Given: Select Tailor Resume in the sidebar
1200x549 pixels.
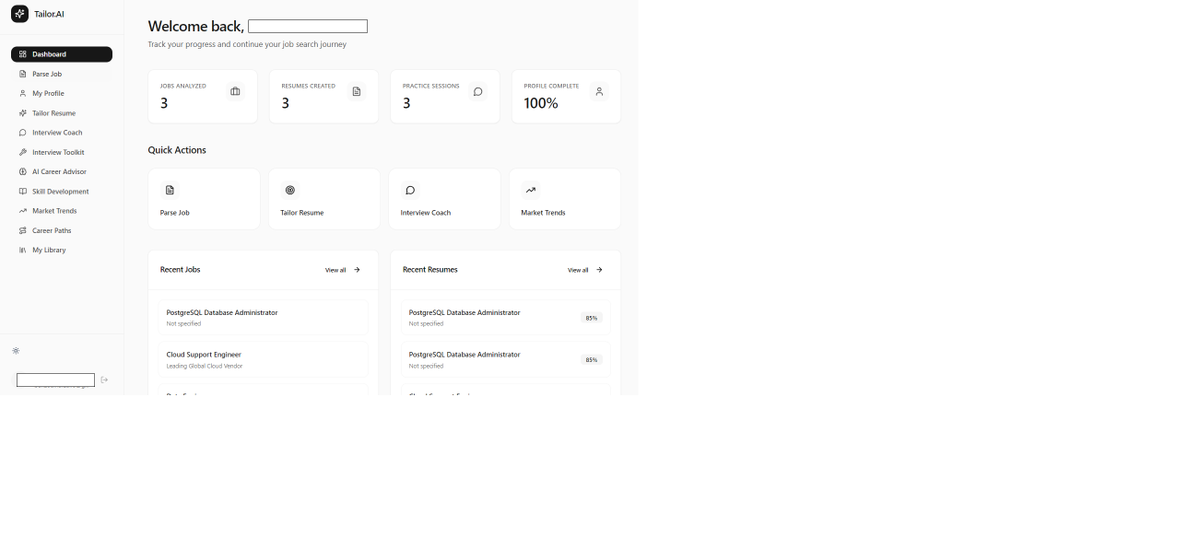Looking at the screenshot, I should 62,113.
